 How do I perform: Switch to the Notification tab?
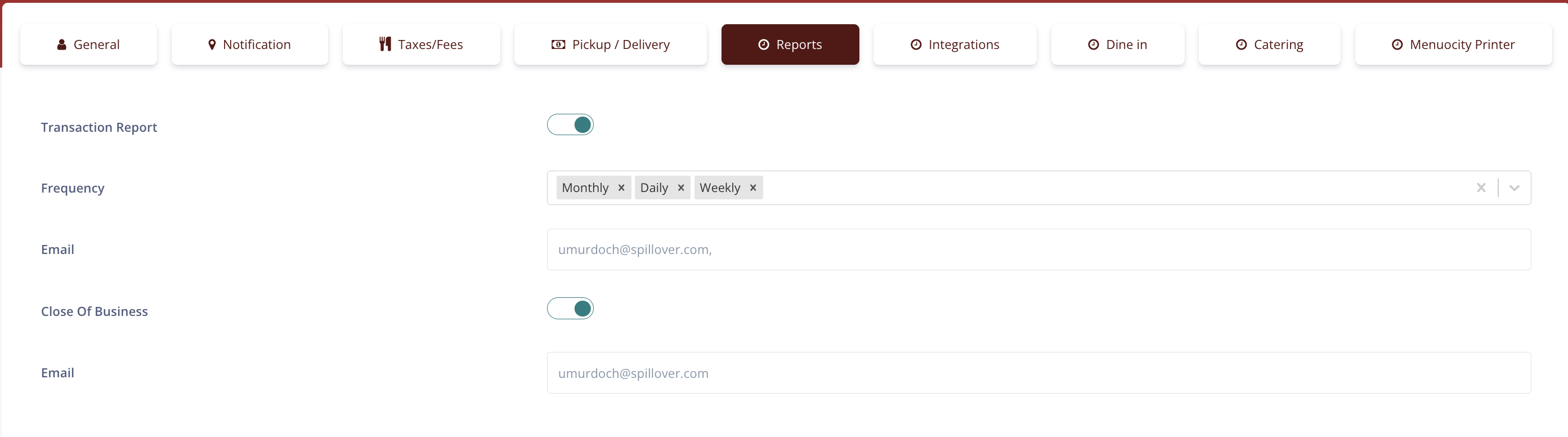pos(249,44)
